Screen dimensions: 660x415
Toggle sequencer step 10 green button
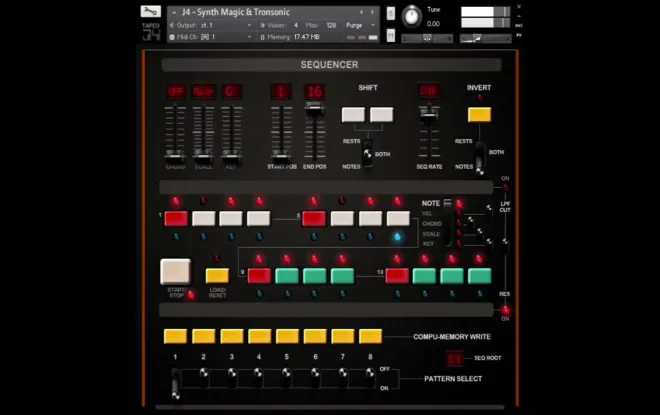tap(287, 276)
